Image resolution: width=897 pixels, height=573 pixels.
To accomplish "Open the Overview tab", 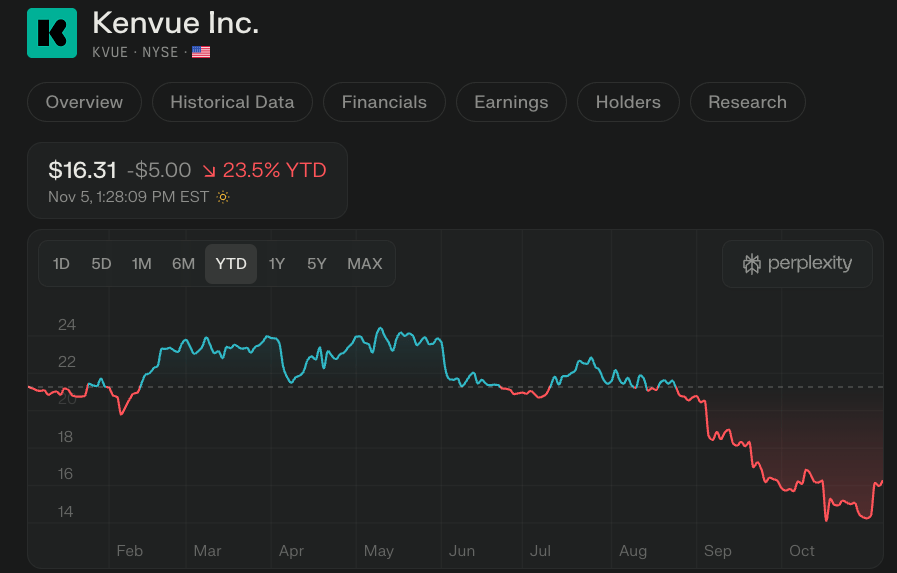I will 84,102.
